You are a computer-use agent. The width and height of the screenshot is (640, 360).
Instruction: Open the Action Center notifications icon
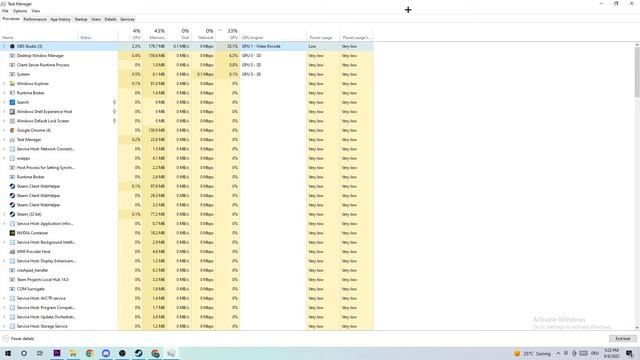point(629,353)
